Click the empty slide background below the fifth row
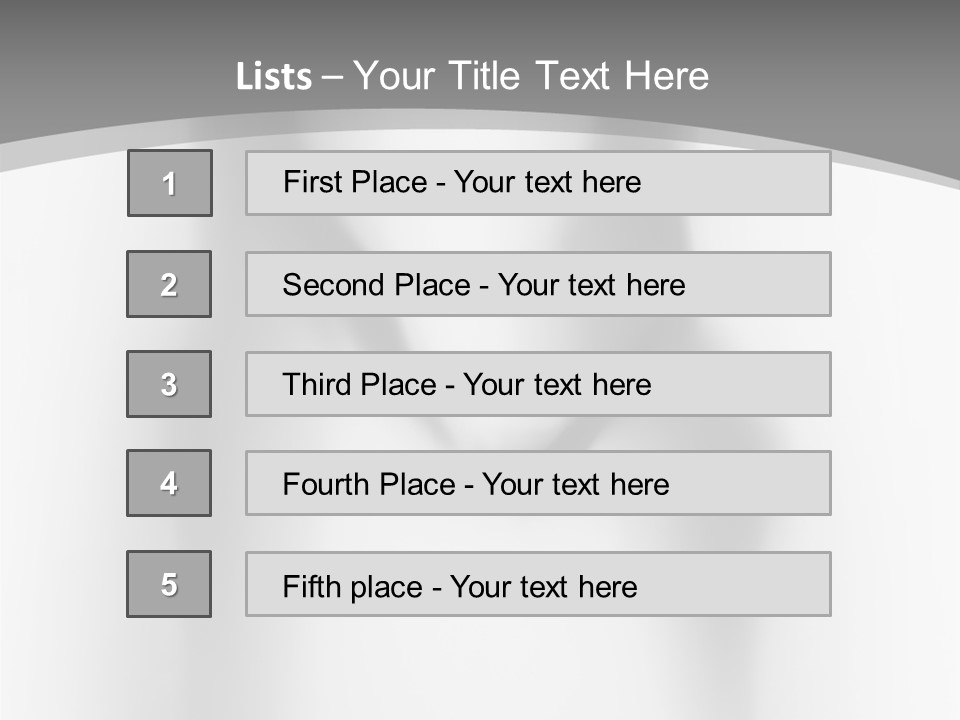960x720 pixels. click(x=480, y=670)
